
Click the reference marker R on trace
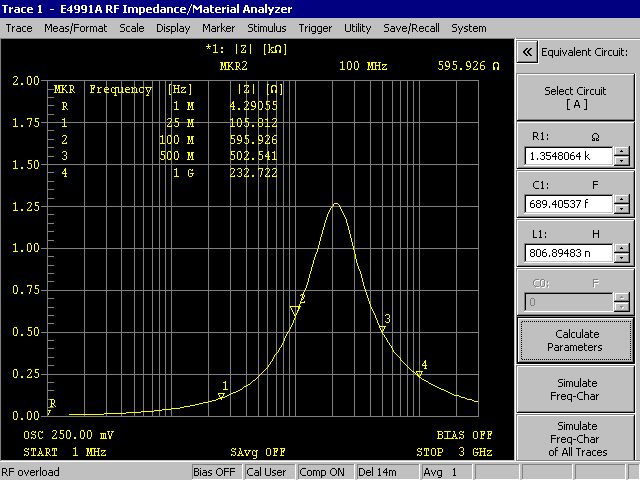click(x=50, y=410)
